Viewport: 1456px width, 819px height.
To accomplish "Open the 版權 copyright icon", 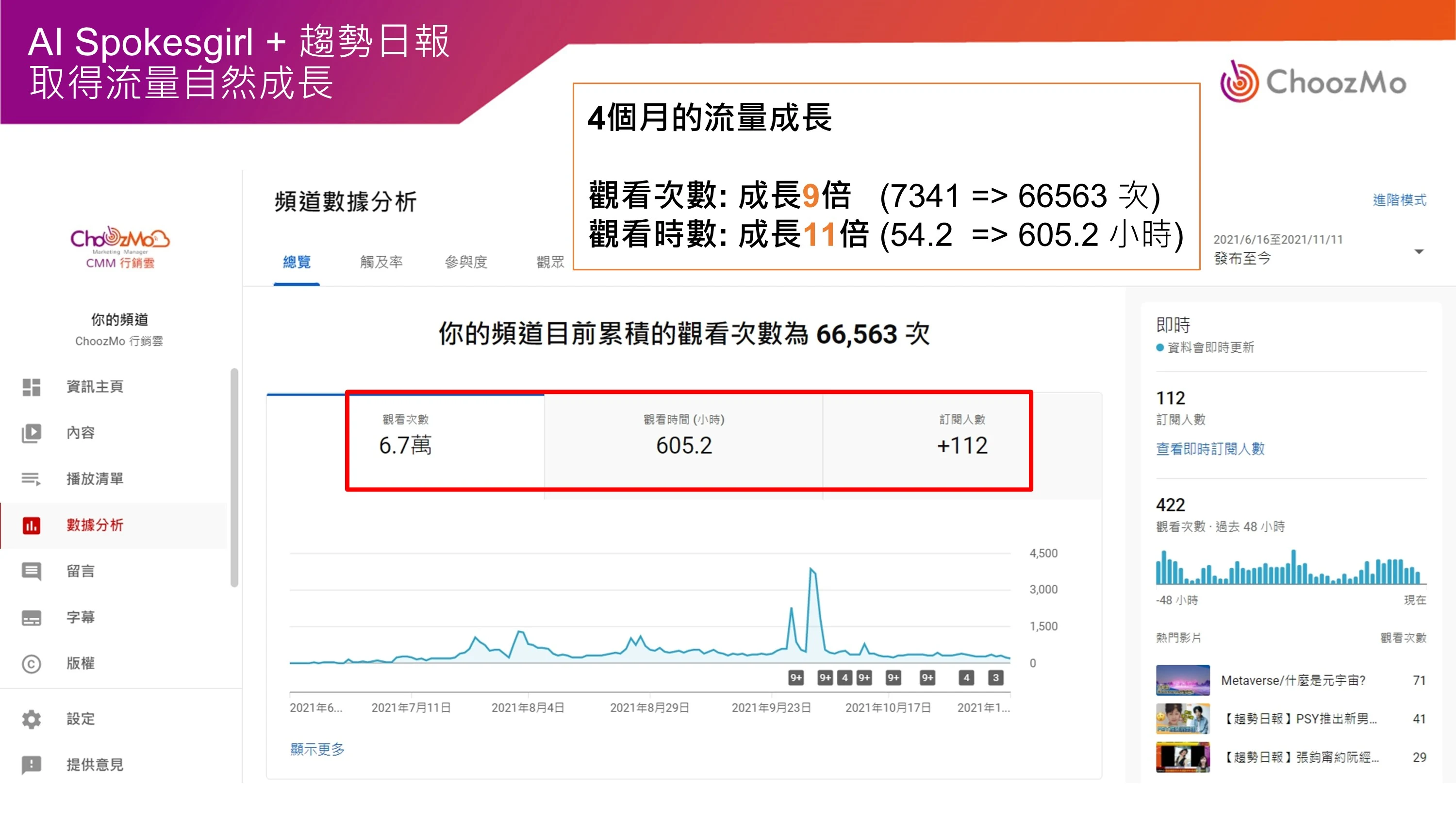I will click(31, 664).
